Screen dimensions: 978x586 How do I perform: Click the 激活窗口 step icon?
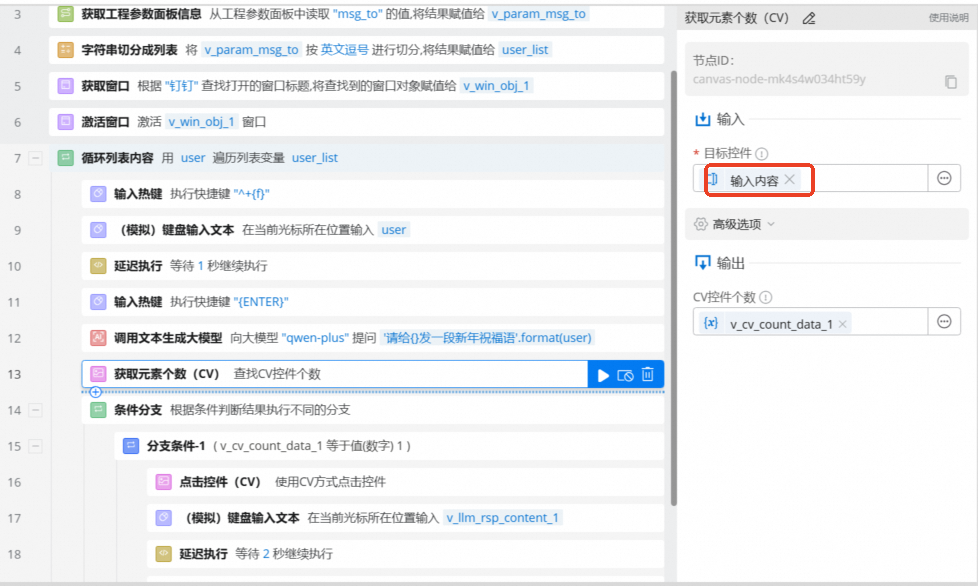[65, 122]
